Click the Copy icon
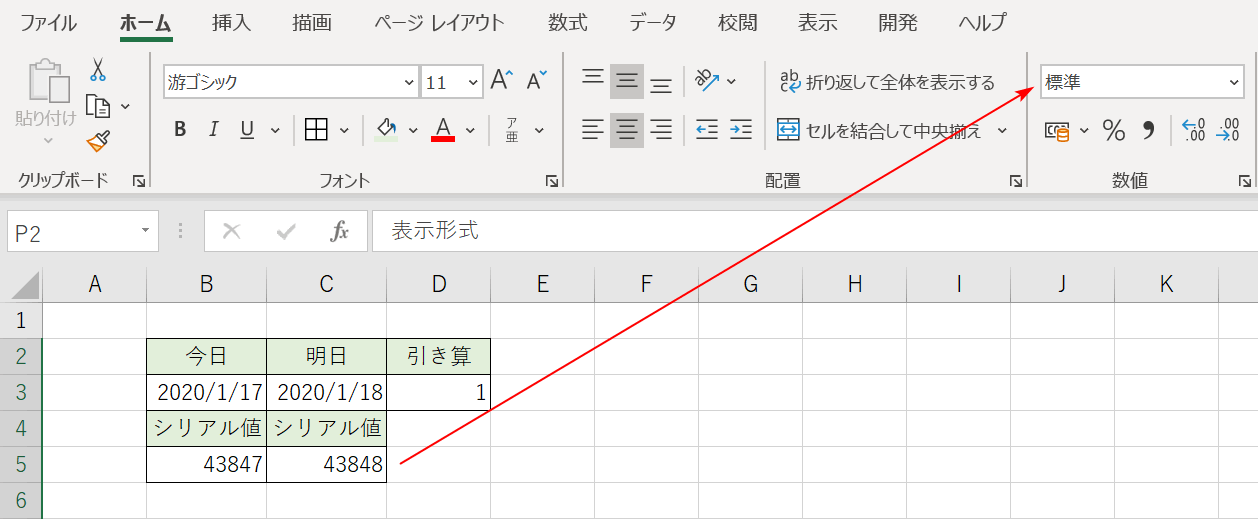Viewport: 1258px width, 519px height. pyautogui.click(x=97, y=105)
